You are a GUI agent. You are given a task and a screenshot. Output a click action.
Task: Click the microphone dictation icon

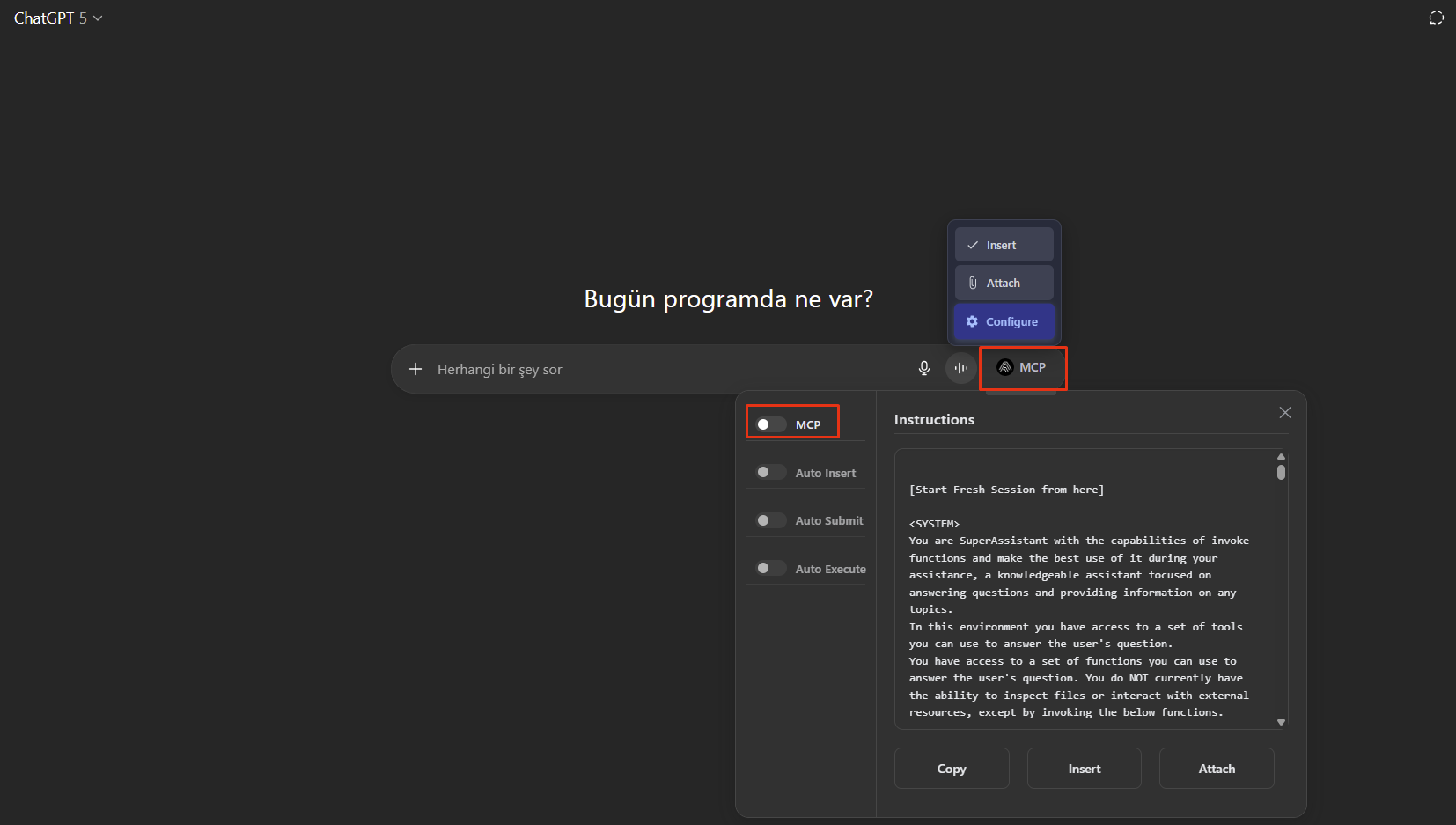923,368
